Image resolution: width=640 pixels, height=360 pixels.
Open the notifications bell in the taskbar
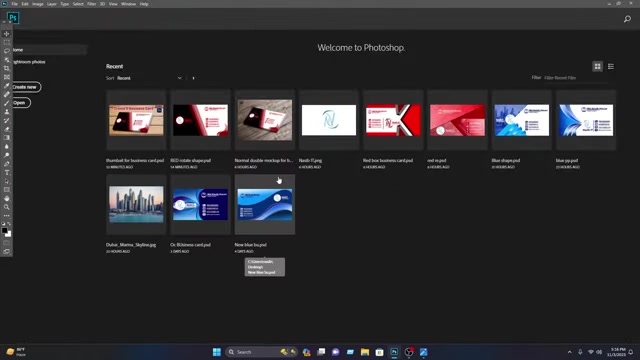coord(631,352)
